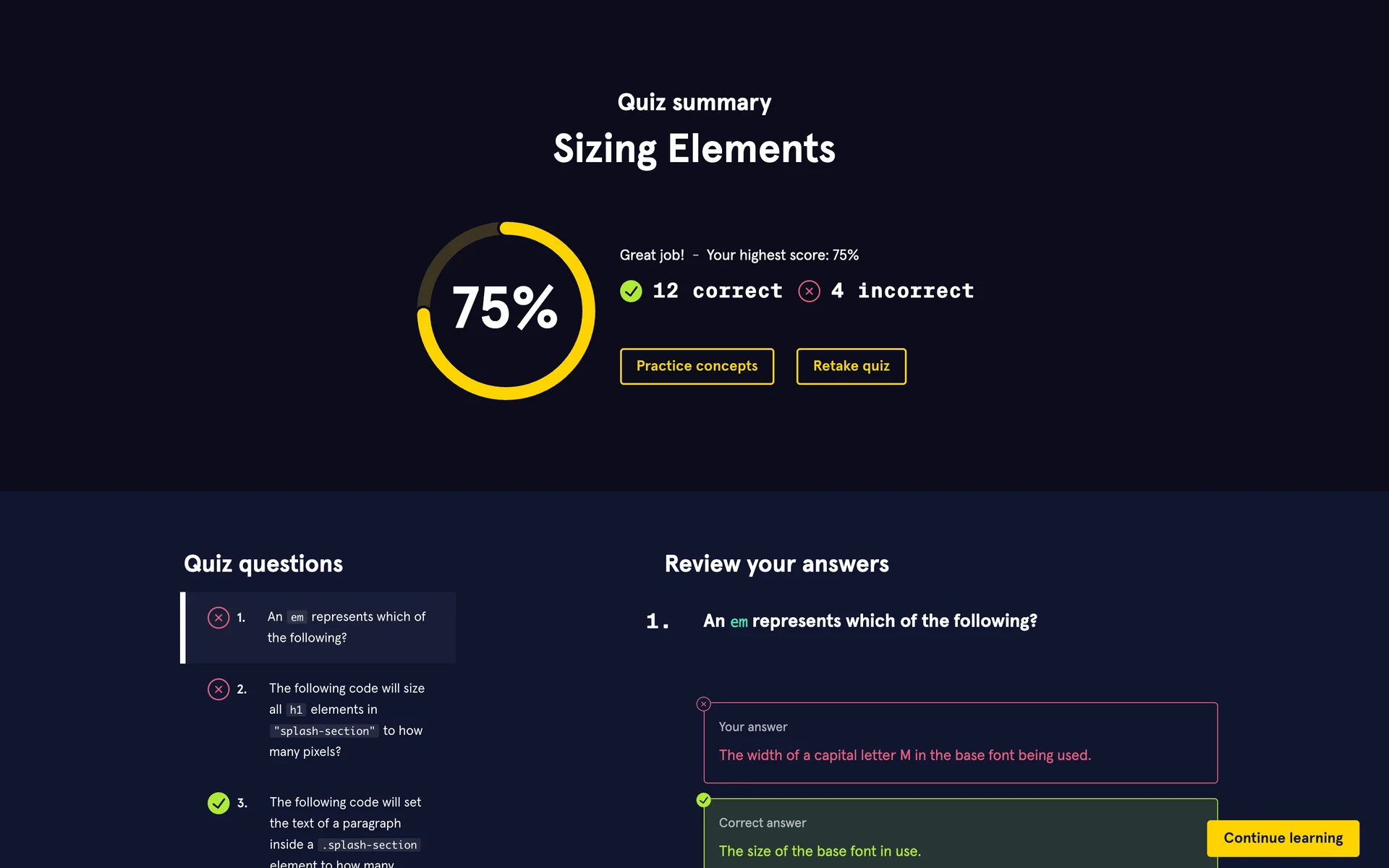Click the green correct checkmark icon beside 12 correct
The width and height of the screenshot is (1389, 868).
click(631, 292)
